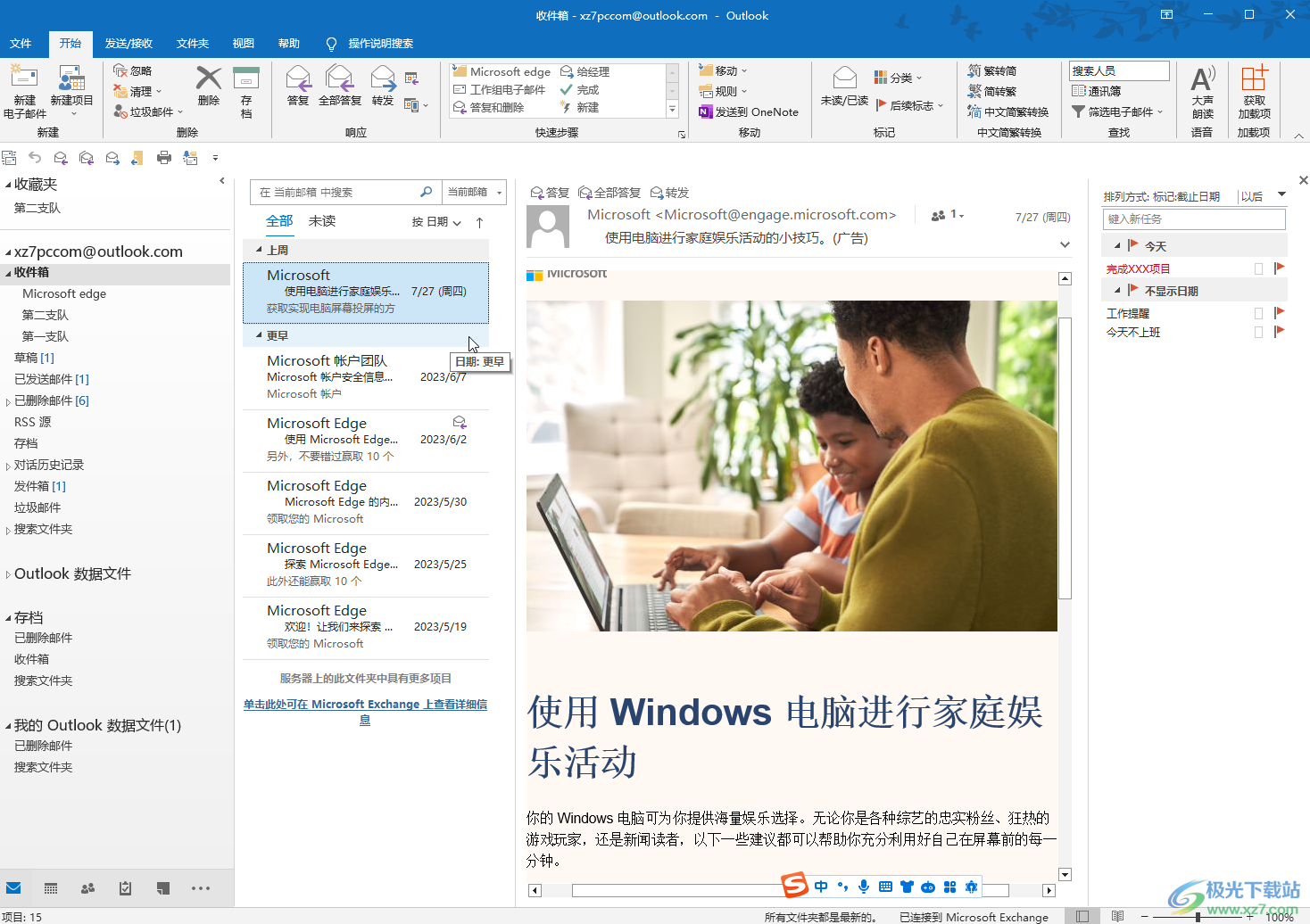Send message to OneNote

[748, 111]
